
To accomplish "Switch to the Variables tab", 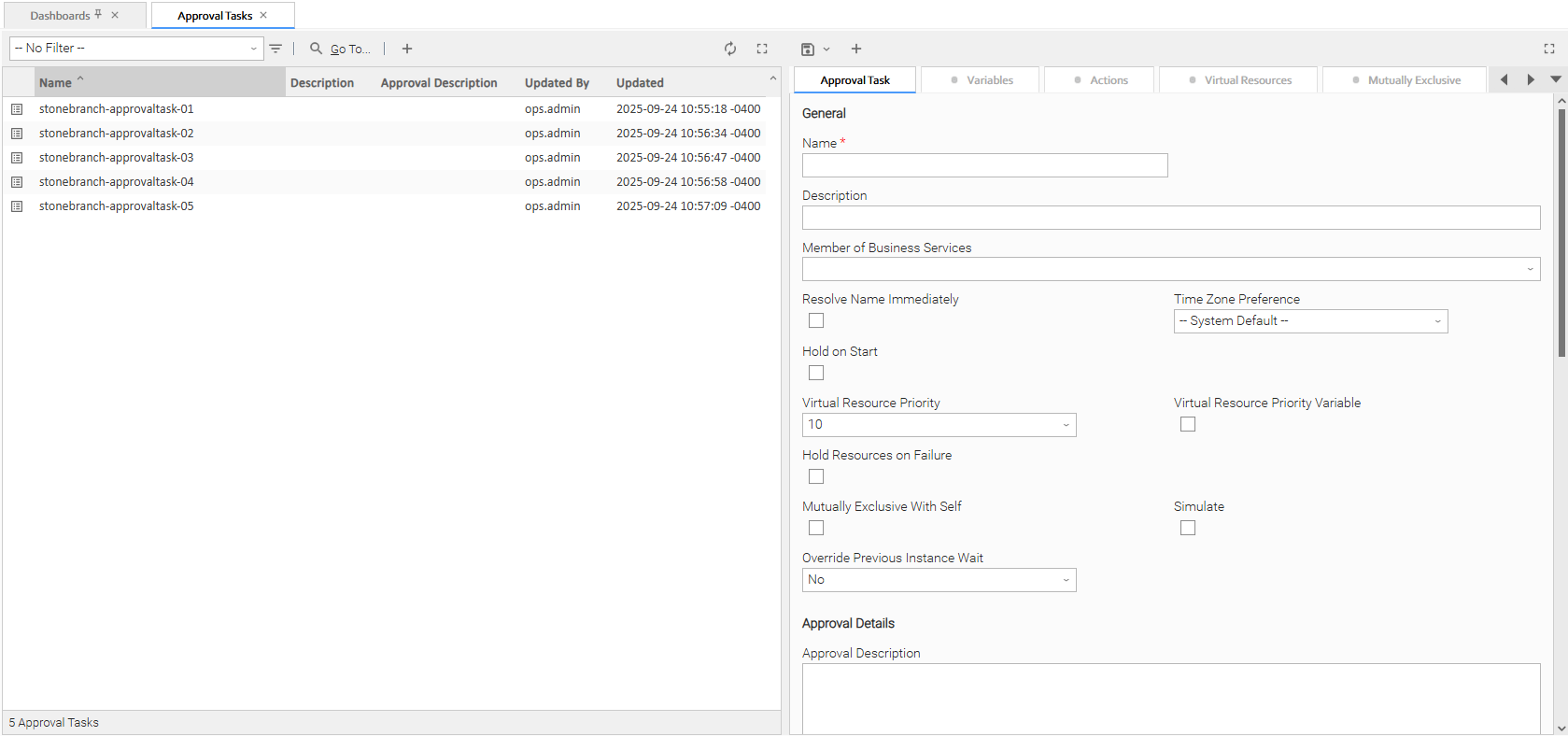I will click(981, 80).
